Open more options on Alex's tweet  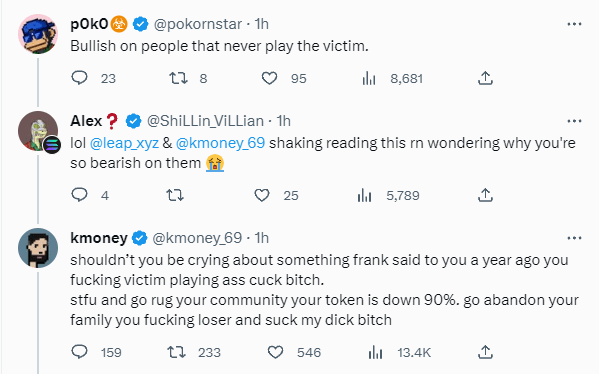pos(574,121)
